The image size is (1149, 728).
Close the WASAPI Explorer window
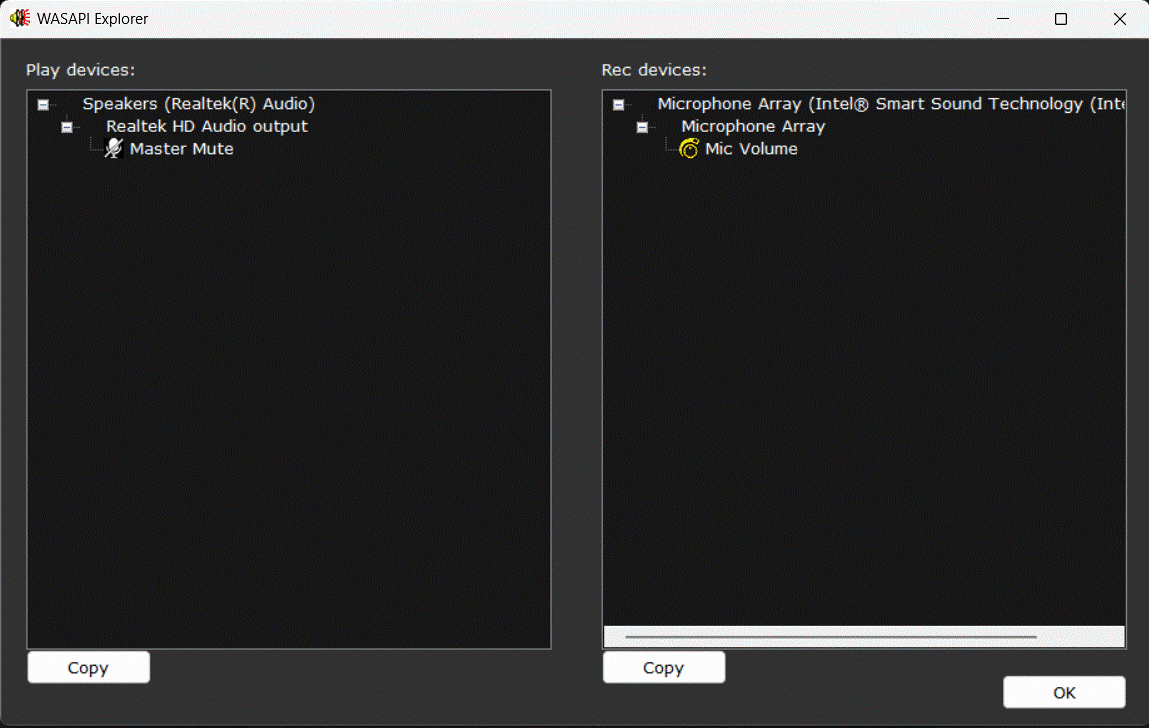point(1119,19)
